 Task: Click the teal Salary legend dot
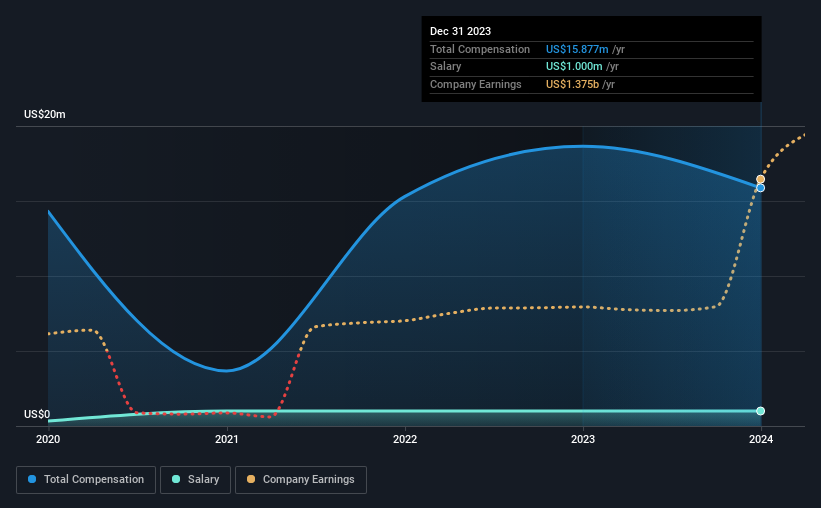176,479
